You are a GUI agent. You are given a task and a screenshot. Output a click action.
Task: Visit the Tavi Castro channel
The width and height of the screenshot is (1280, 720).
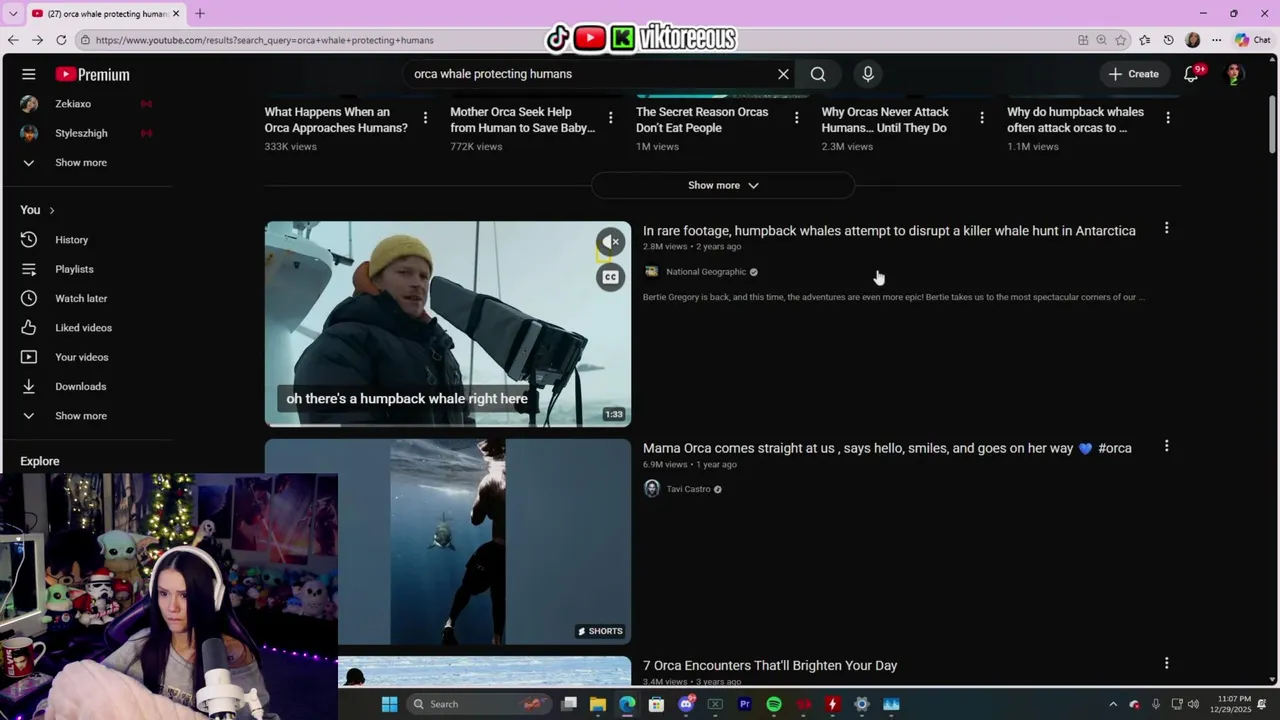(688, 489)
